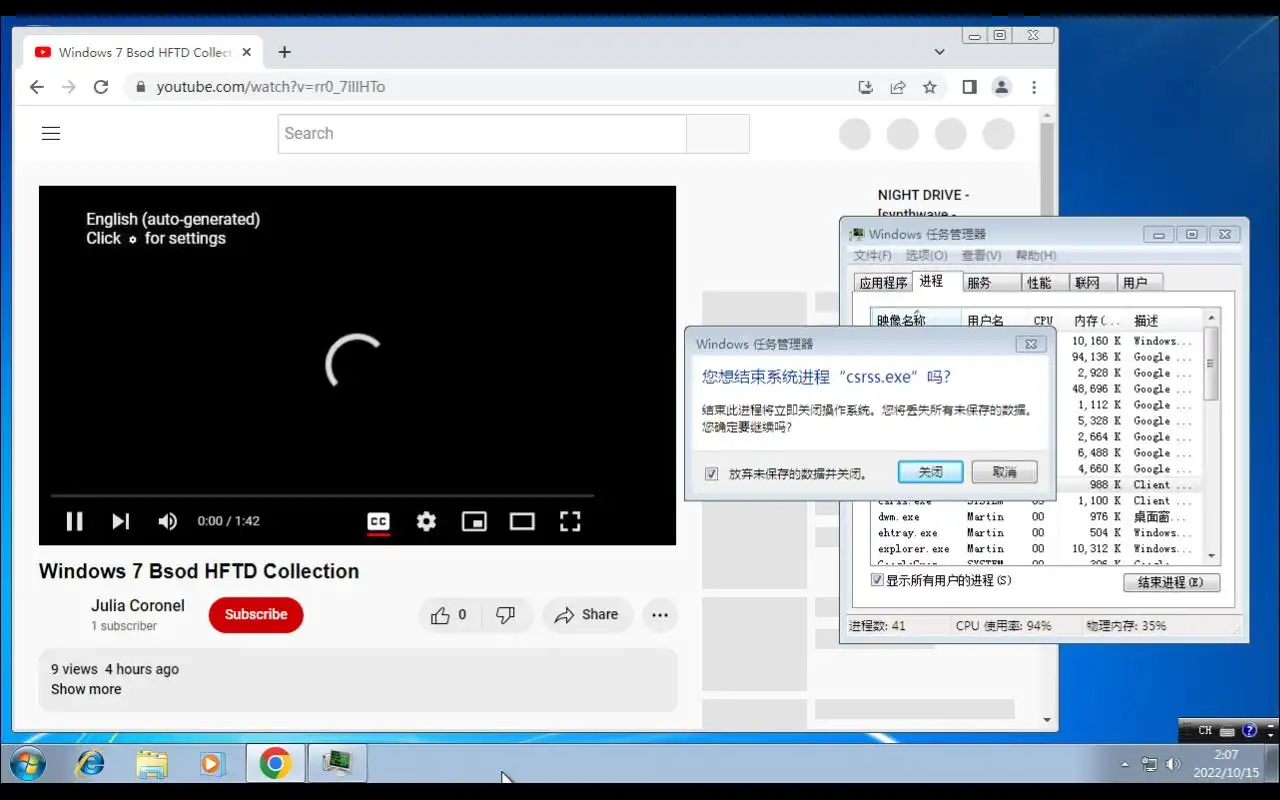The width and height of the screenshot is (1280, 800).
Task: Expand description with Show more
Action: pos(86,689)
